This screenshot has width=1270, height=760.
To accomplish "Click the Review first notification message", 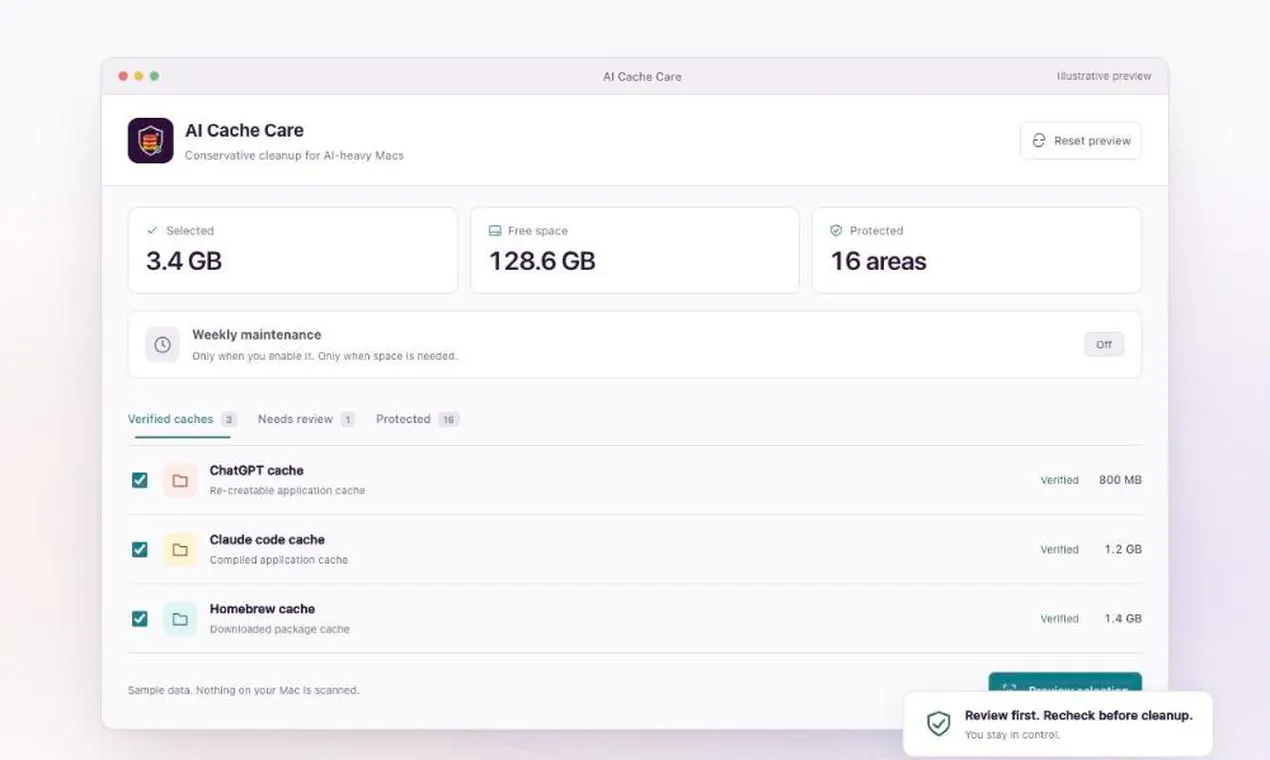I will [x=1078, y=715].
